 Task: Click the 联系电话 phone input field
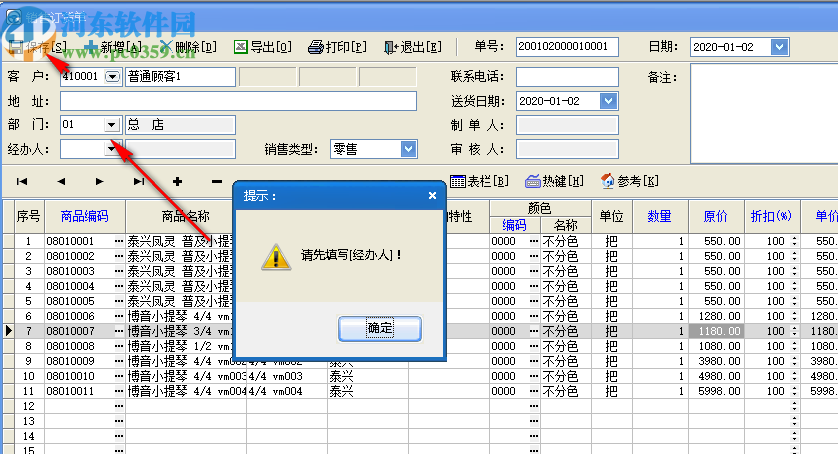coord(567,77)
